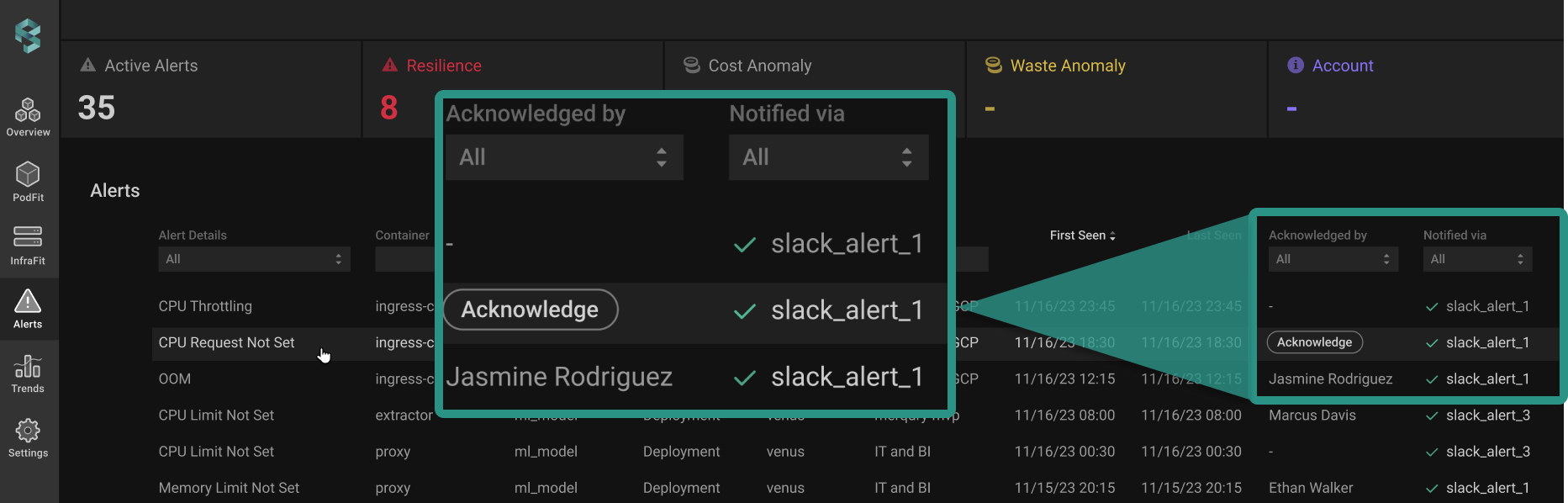Open the Overview section in sidebar

click(28, 117)
